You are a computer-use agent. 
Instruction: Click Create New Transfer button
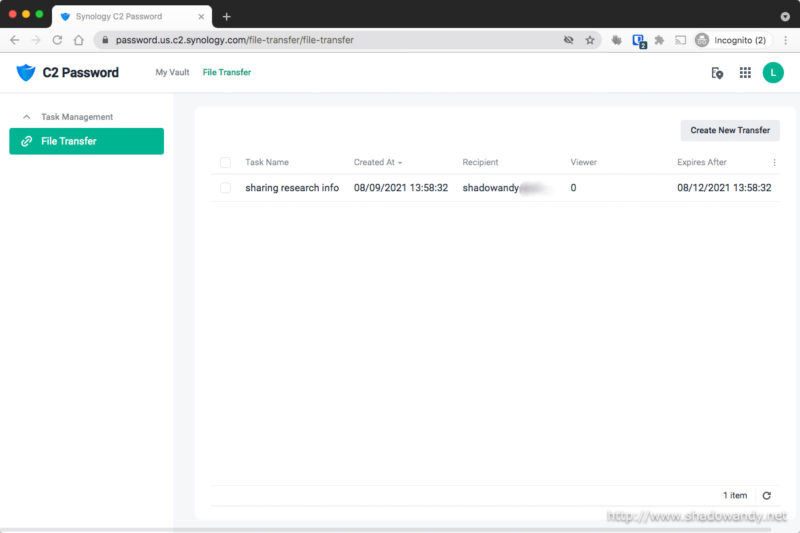730,130
